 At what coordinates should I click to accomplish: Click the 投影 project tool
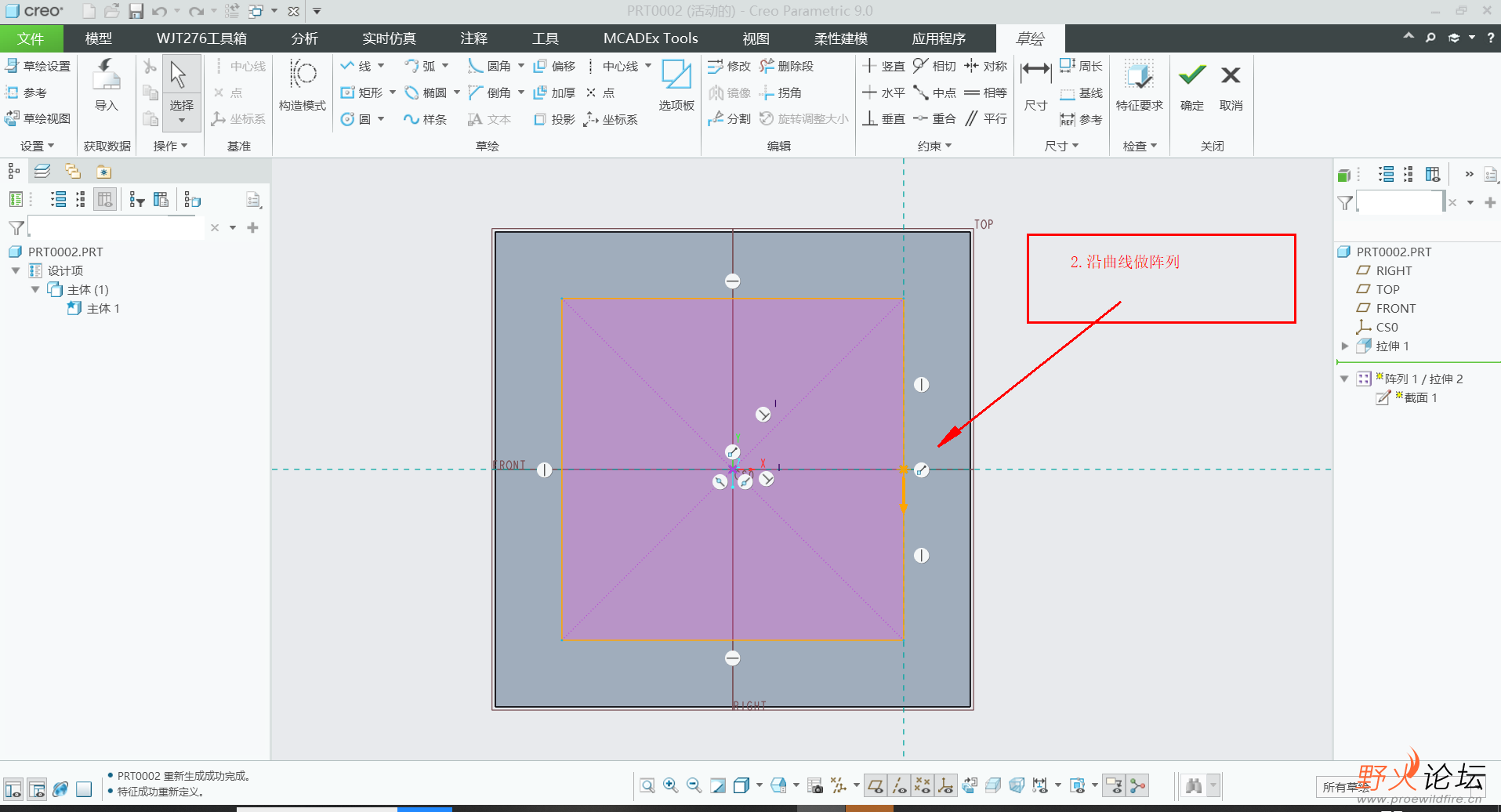pyautogui.click(x=554, y=119)
